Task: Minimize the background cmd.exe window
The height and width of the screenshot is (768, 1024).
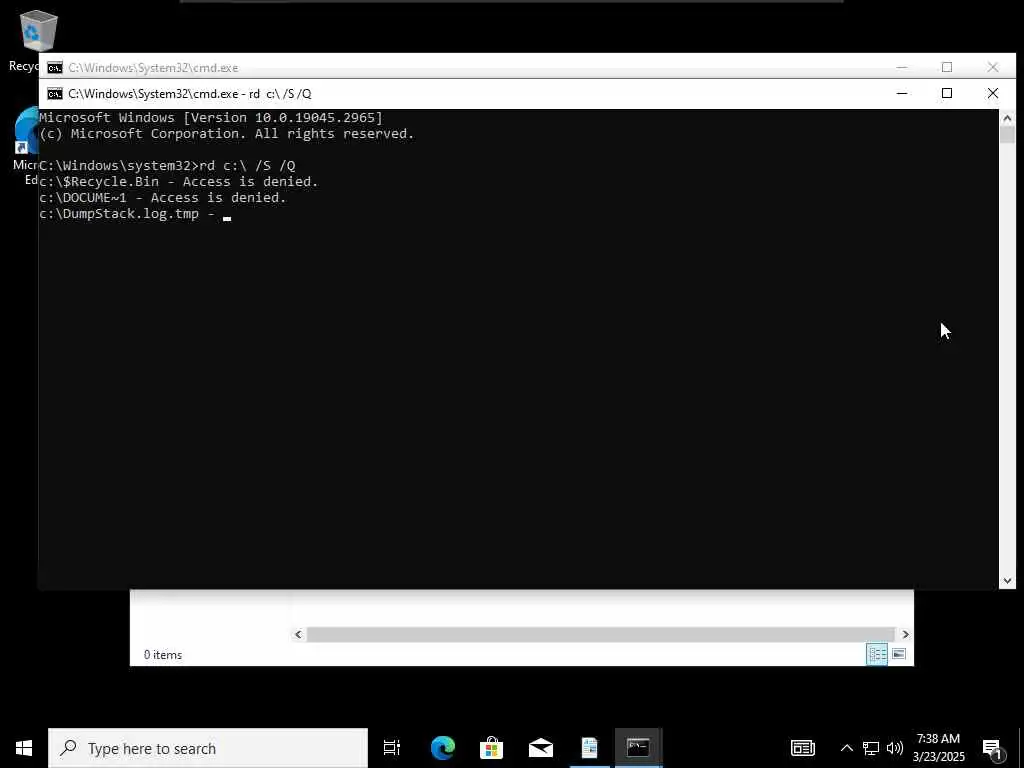Action: [902, 67]
